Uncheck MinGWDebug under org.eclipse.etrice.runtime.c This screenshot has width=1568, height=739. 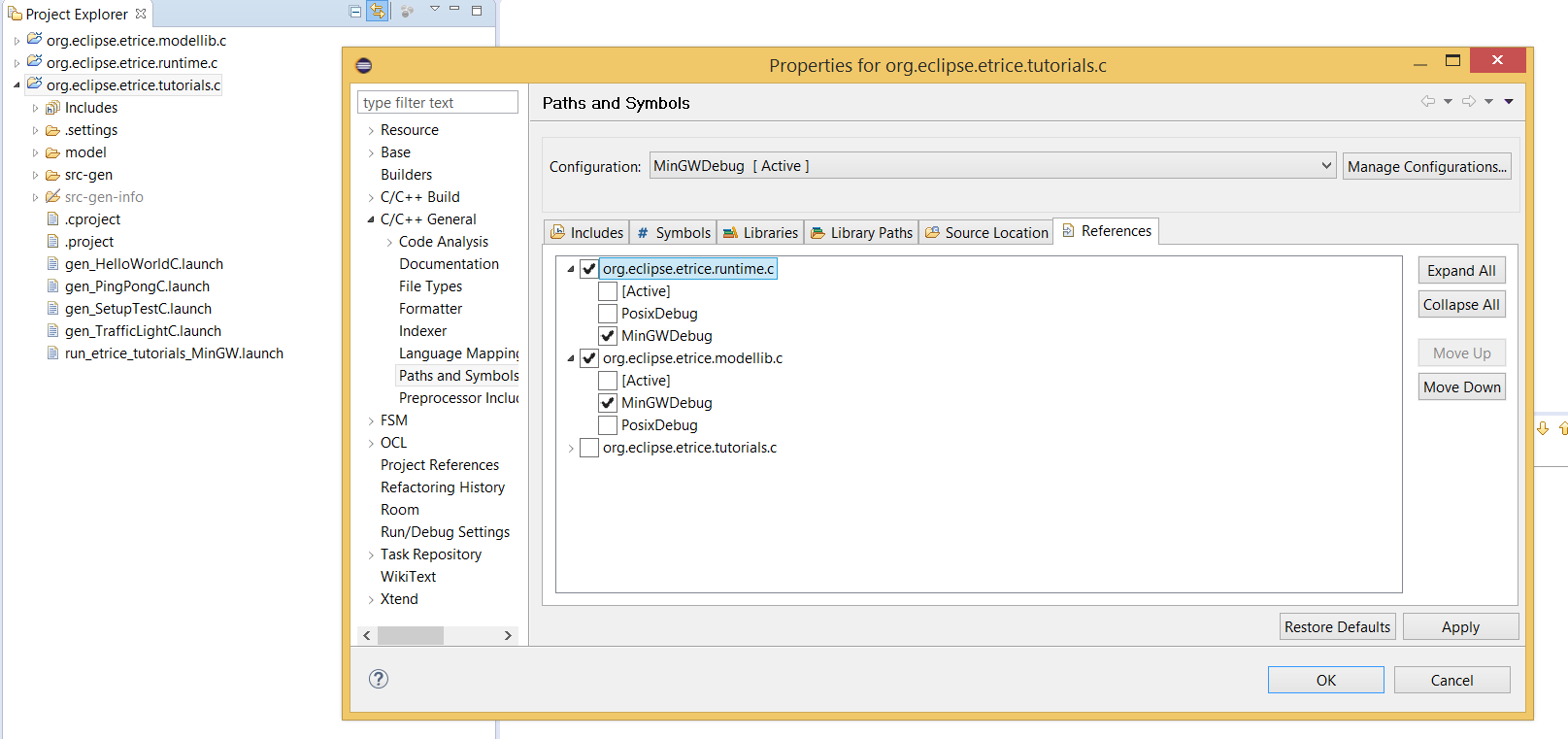608,336
